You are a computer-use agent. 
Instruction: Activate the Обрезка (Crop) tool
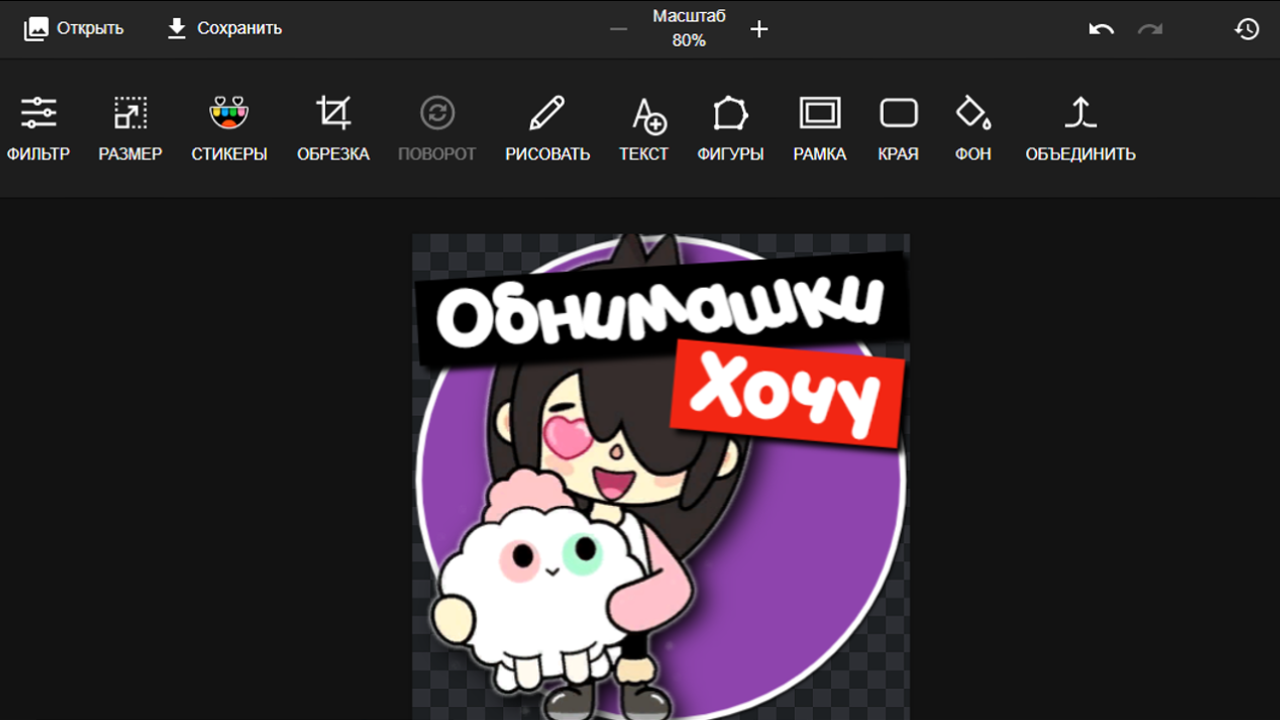333,125
